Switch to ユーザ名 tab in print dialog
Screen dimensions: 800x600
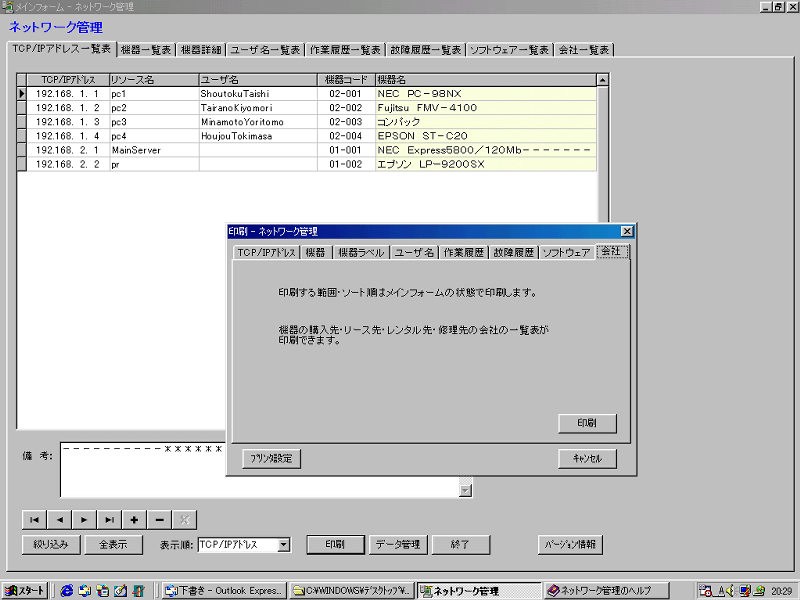(414, 253)
